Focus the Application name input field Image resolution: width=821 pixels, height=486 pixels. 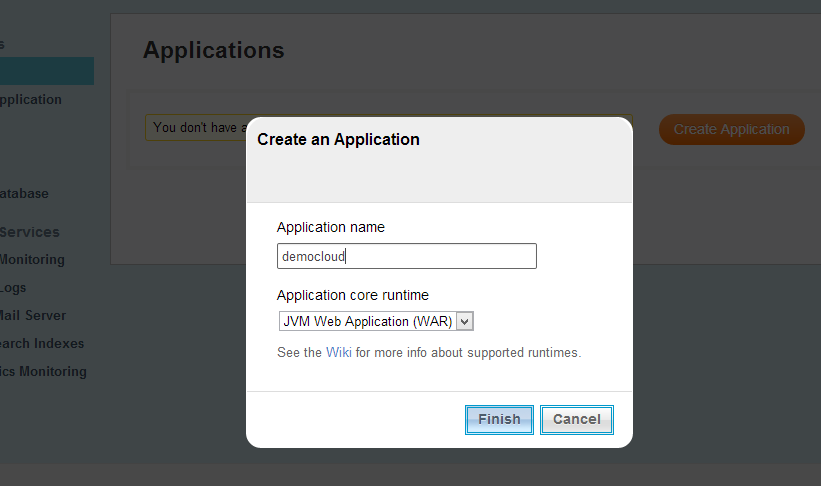tap(406, 256)
